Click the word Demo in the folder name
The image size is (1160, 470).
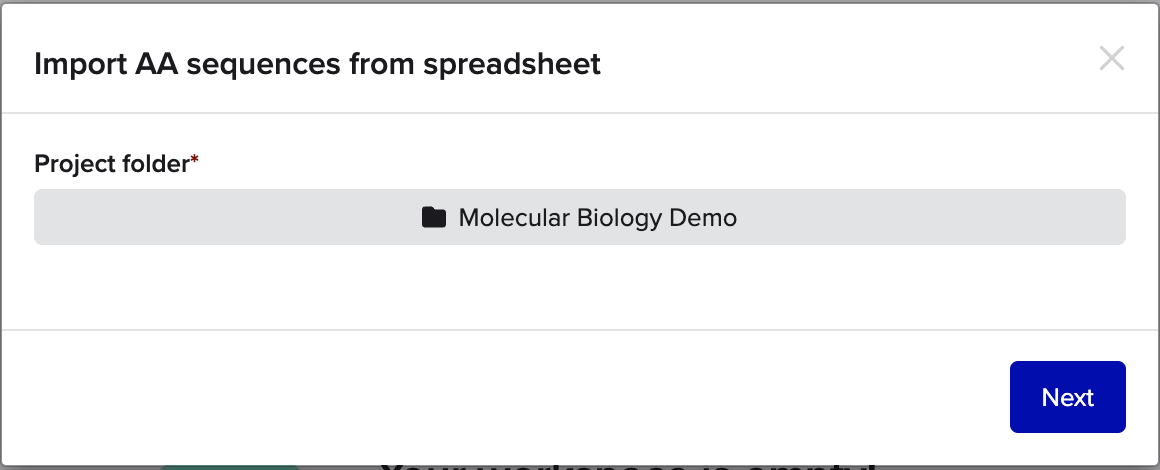(x=705, y=217)
